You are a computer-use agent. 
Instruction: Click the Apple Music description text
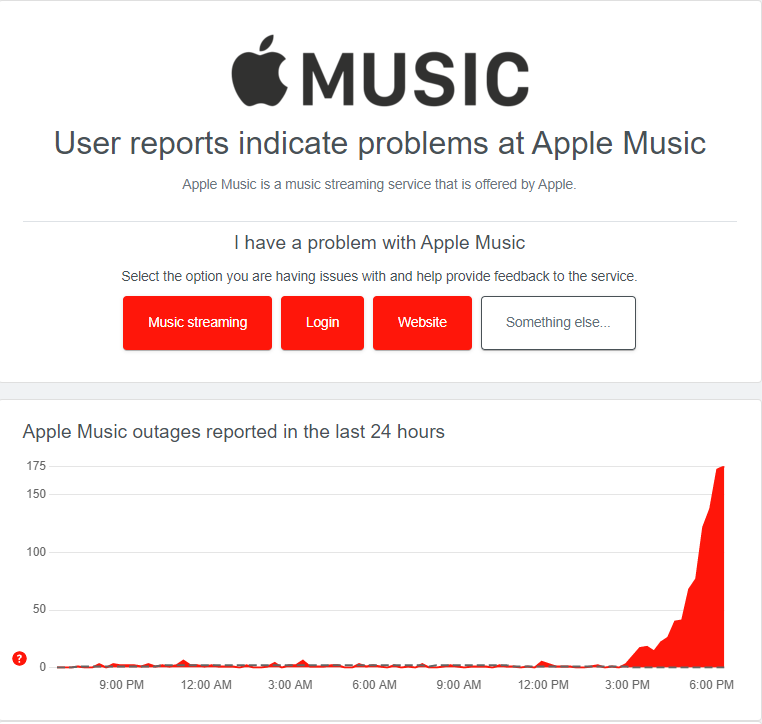[x=379, y=185]
